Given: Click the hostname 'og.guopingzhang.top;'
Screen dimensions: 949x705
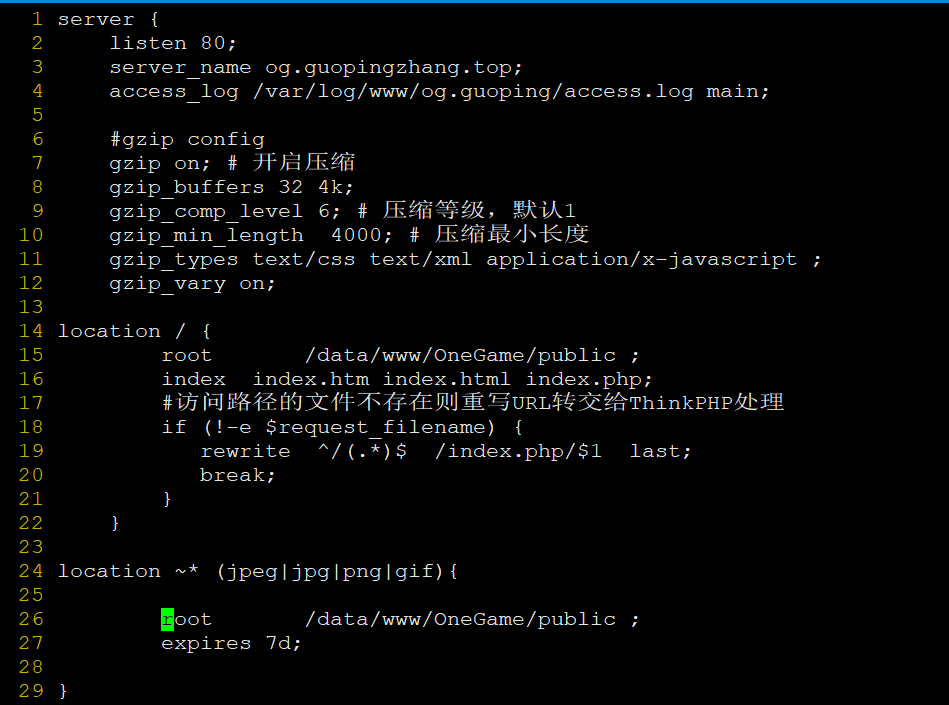Looking at the screenshot, I should tap(394, 67).
